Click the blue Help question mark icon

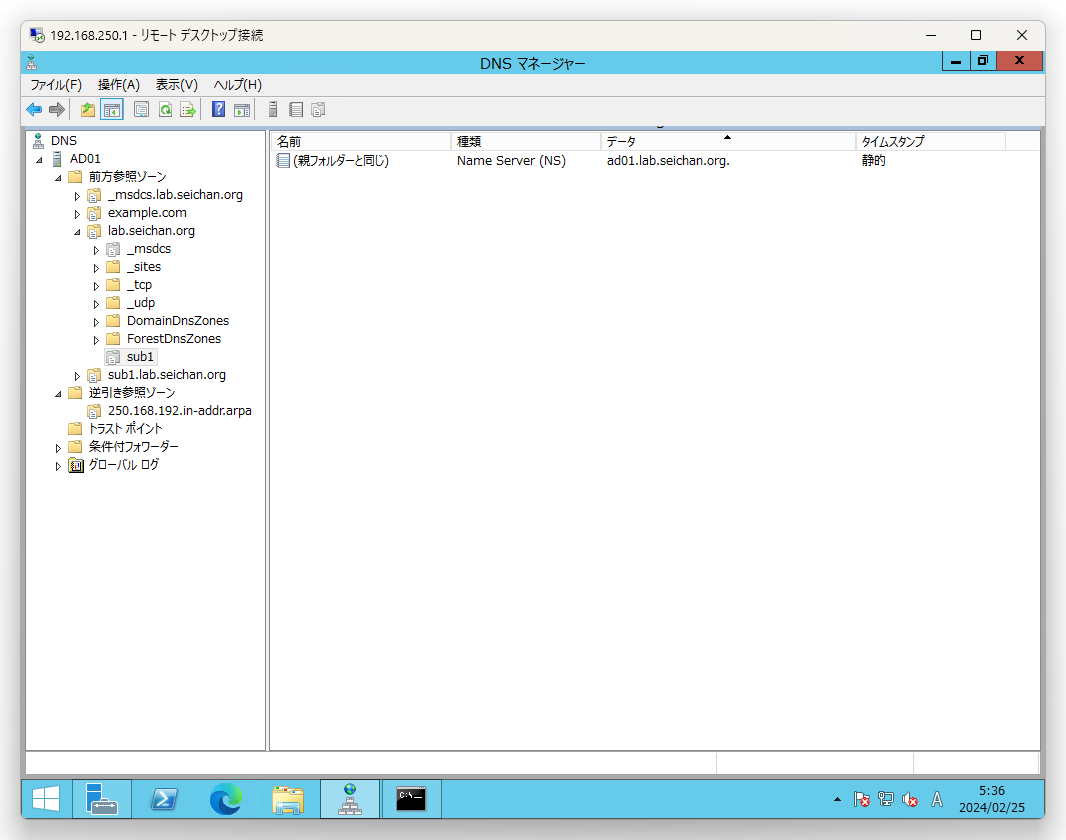pyautogui.click(x=218, y=110)
